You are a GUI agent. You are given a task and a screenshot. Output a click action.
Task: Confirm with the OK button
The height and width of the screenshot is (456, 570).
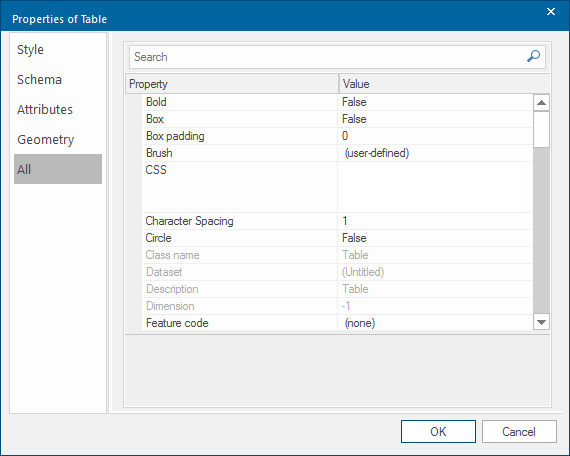(438, 432)
